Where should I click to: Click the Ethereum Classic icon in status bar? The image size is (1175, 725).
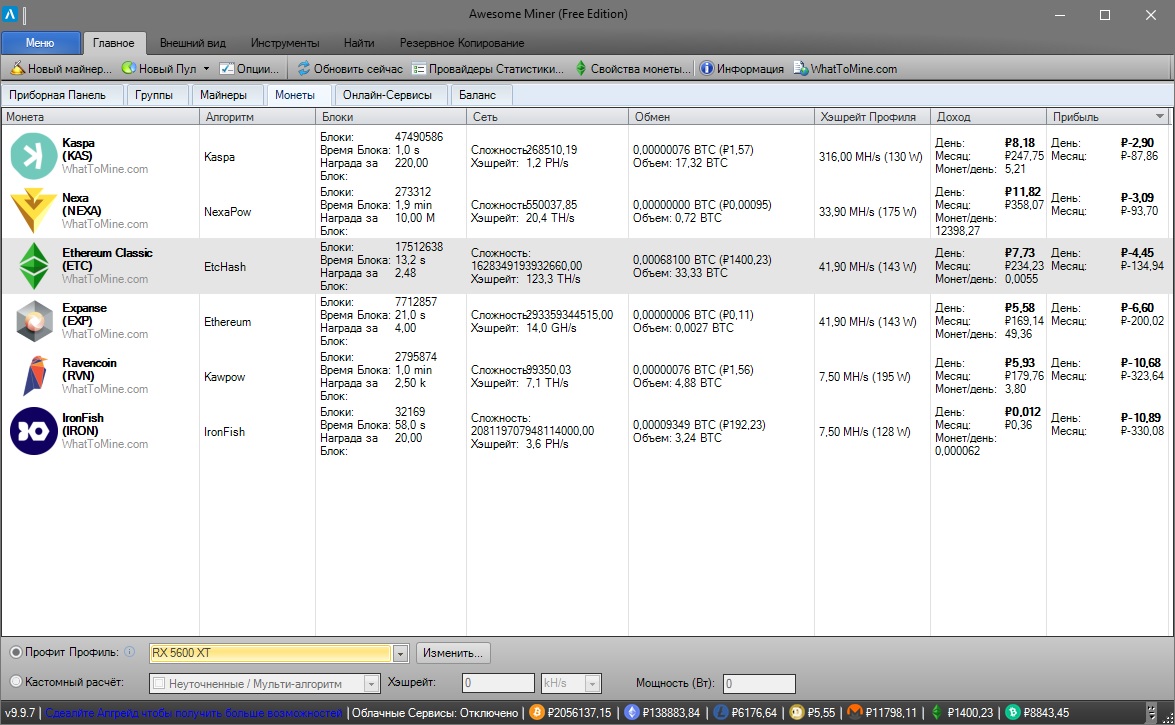click(x=937, y=712)
